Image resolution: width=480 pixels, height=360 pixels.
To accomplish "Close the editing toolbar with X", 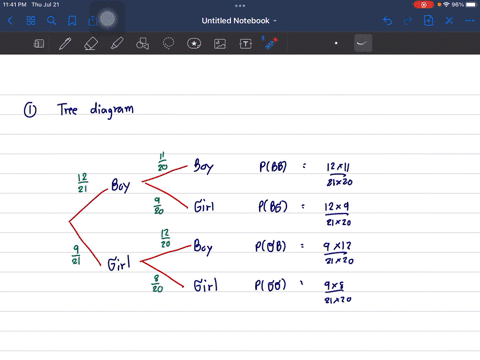I will point(449,21).
